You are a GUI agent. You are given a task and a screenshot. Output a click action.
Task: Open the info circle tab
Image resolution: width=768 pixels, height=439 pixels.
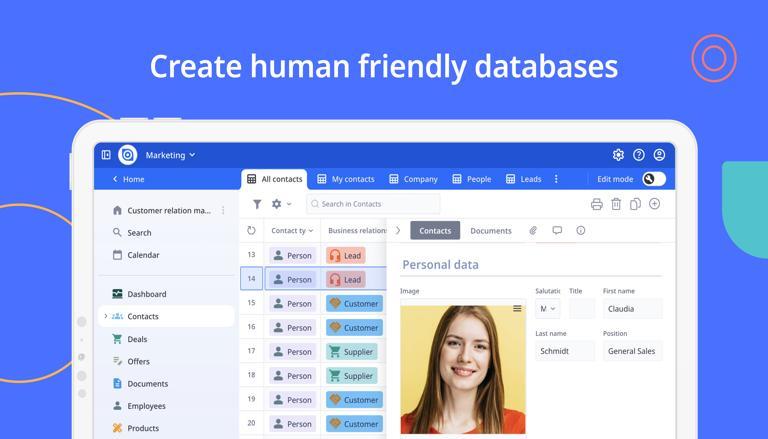pyautogui.click(x=580, y=230)
